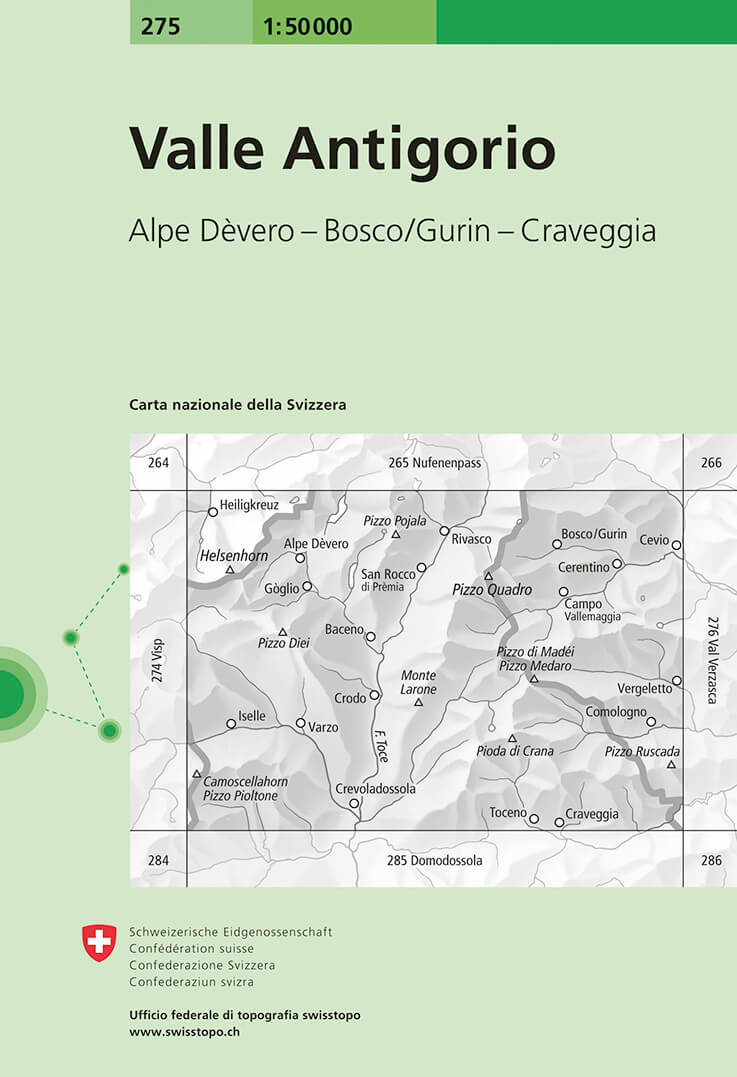737x1077 pixels.
Task: Click the Helsenhorn peak triangle marker
Action: coord(230,570)
